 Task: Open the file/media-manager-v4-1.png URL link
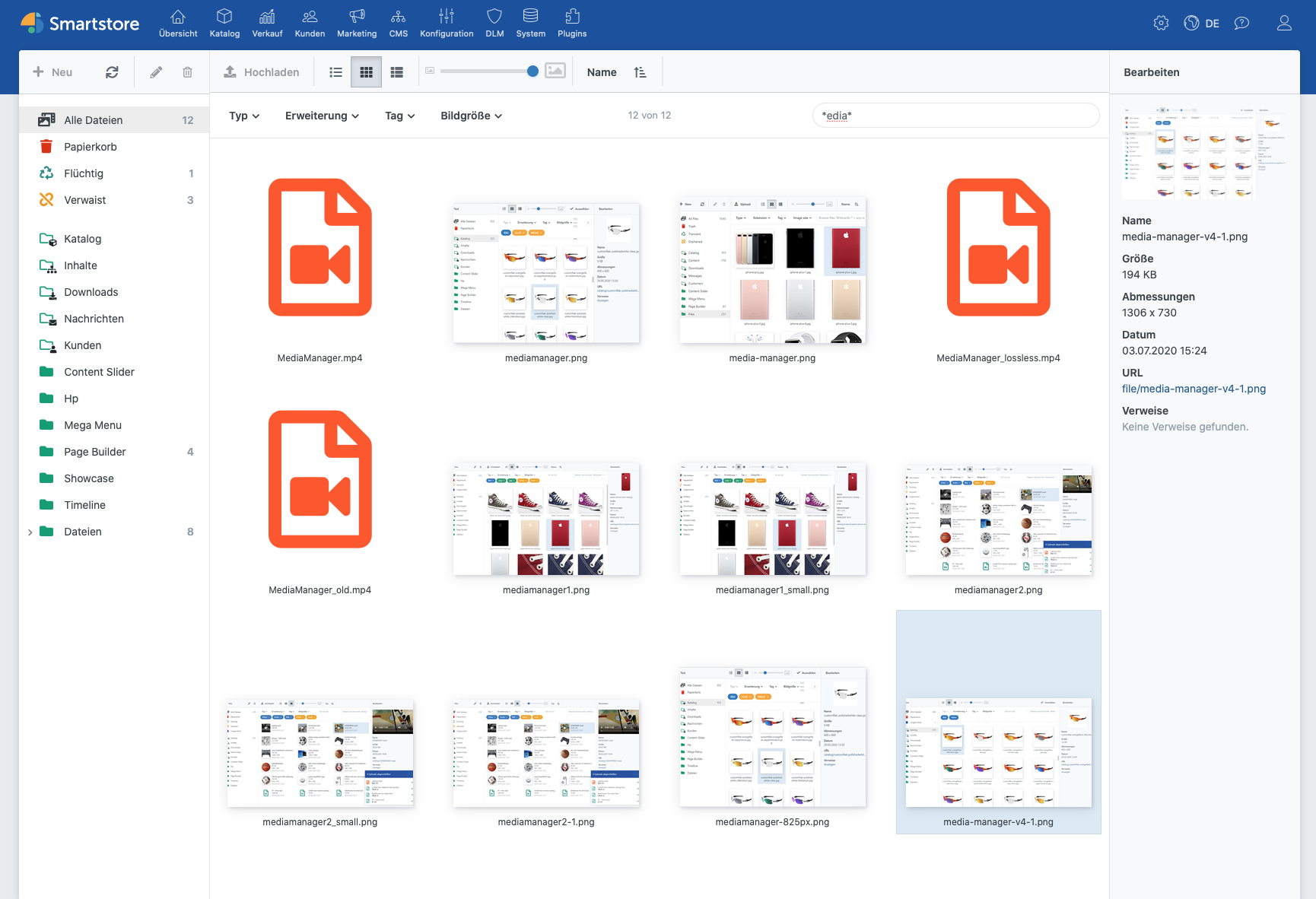click(x=1194, y=389)
